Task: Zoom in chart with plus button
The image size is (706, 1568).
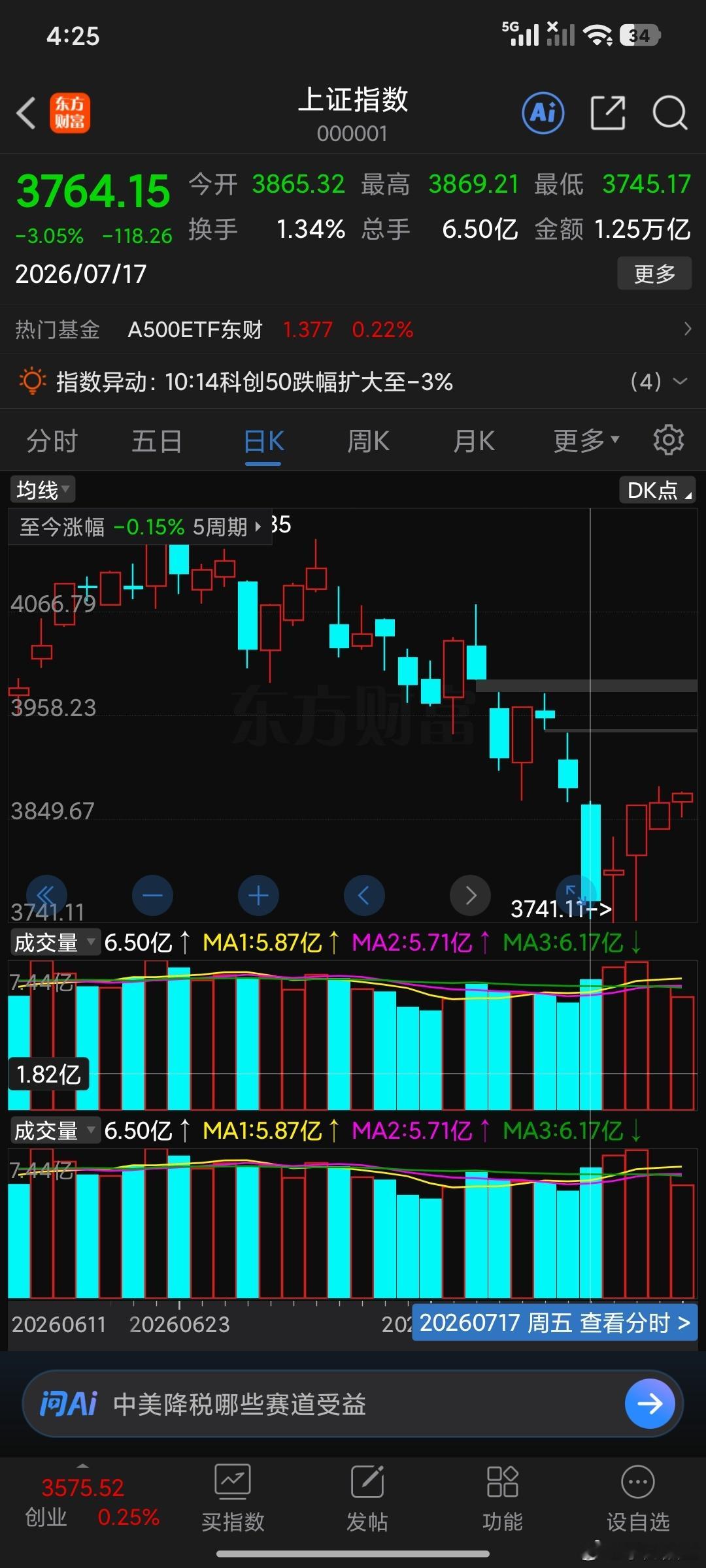Action: tap(258, 895)
